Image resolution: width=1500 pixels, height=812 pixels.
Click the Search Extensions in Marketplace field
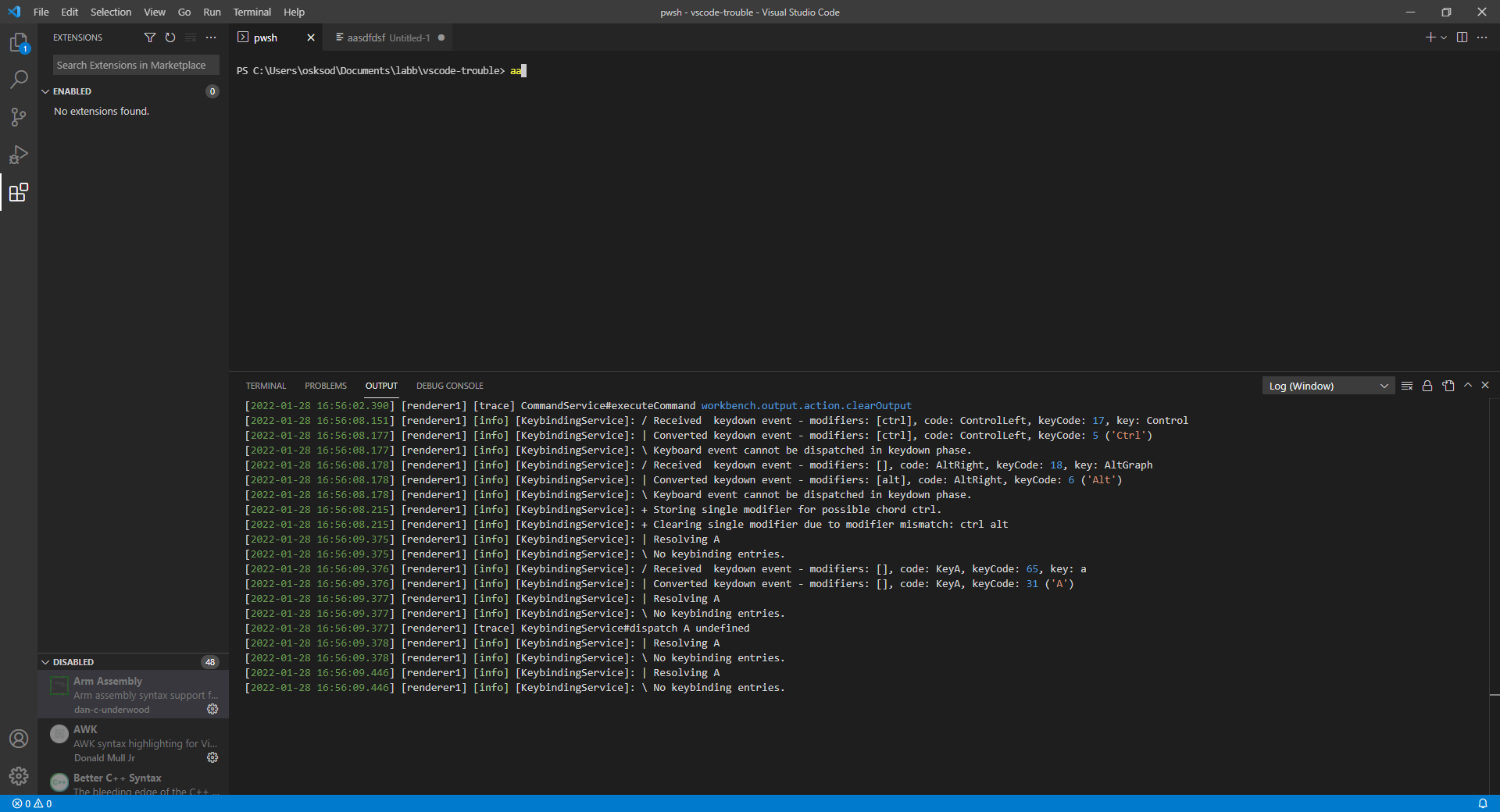(134, 65)
